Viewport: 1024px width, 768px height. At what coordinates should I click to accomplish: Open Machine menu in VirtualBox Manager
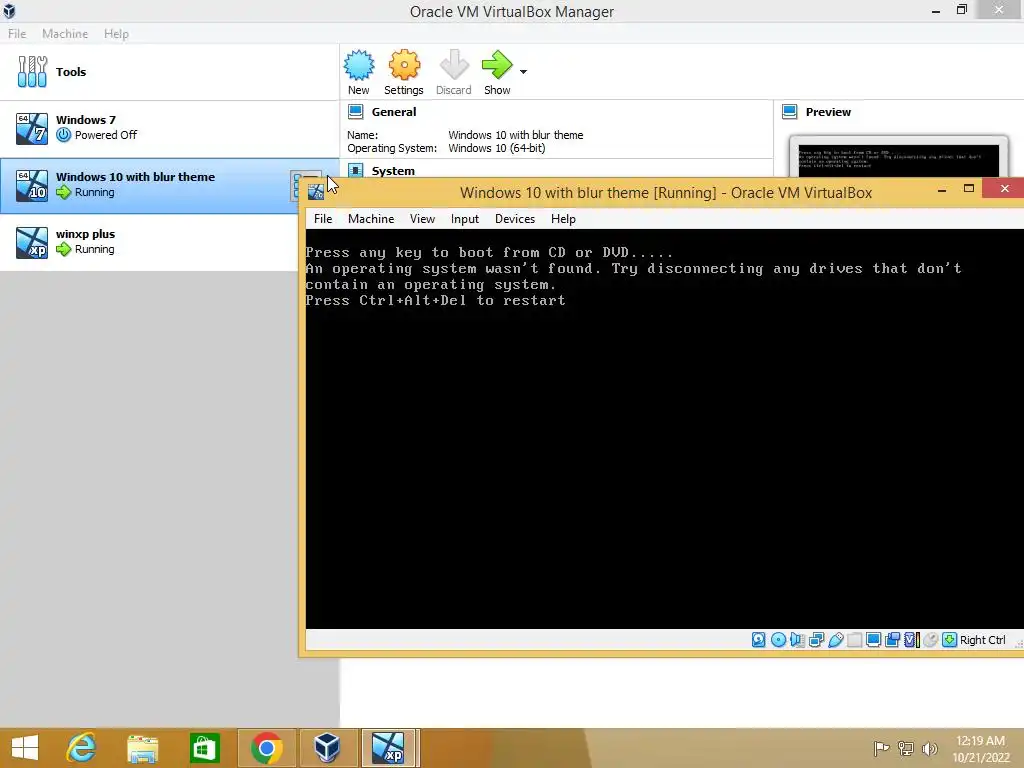click(x=65, y=33)
